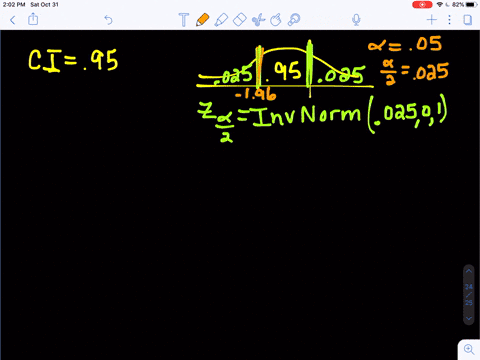This screenshot has height=360, width=480.
Task: Tap the battery status icon
Action: click(x=472, y=5)
